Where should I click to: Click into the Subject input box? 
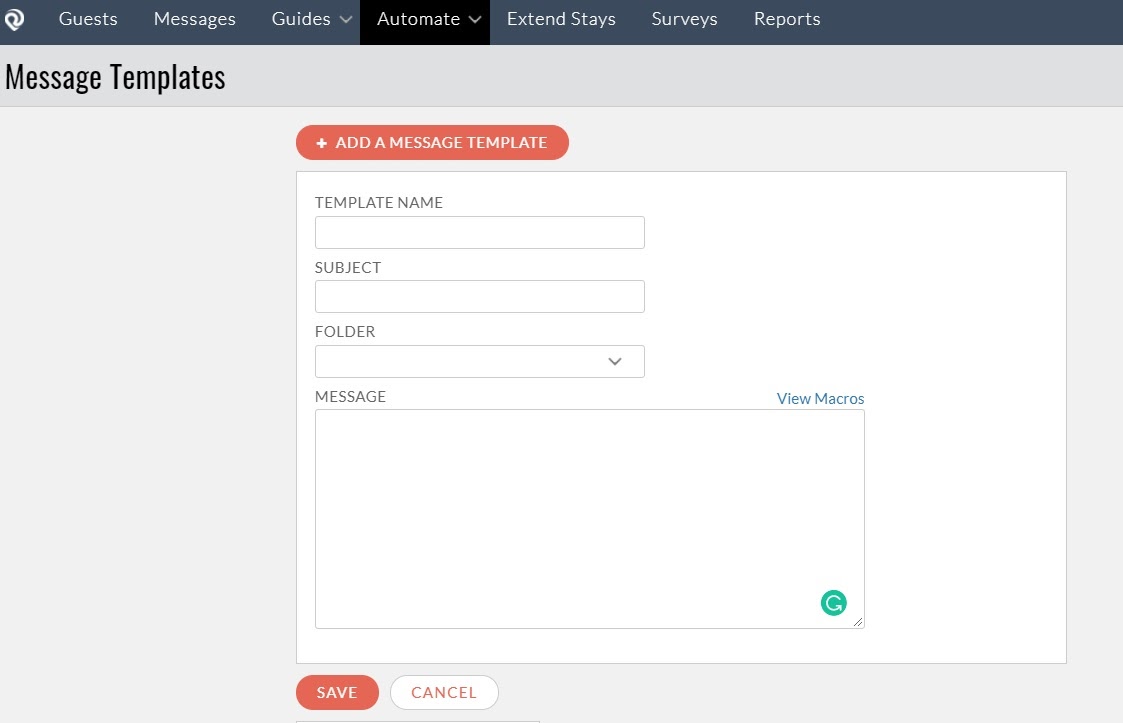479,297
